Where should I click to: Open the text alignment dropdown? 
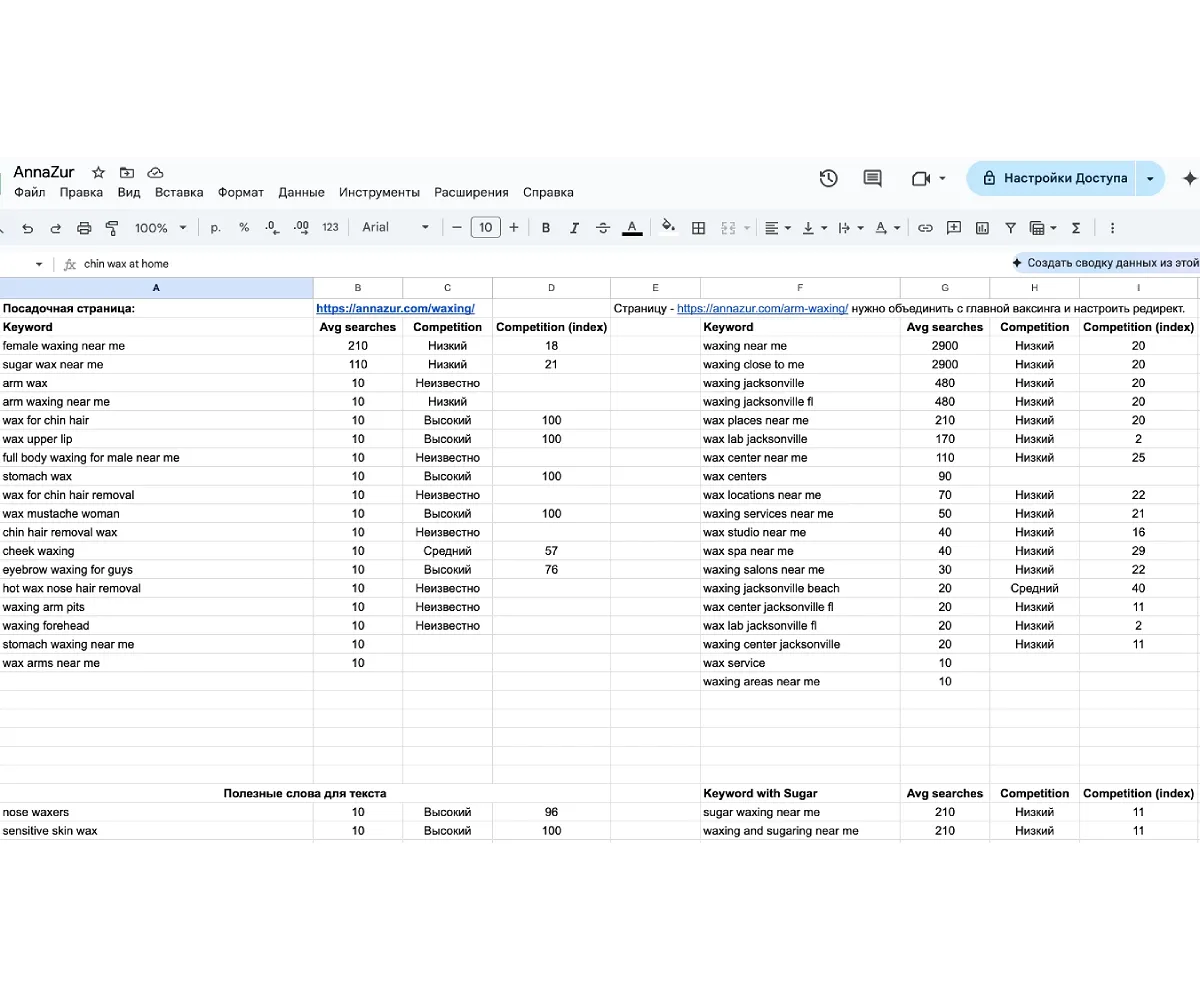click(776, 227)
